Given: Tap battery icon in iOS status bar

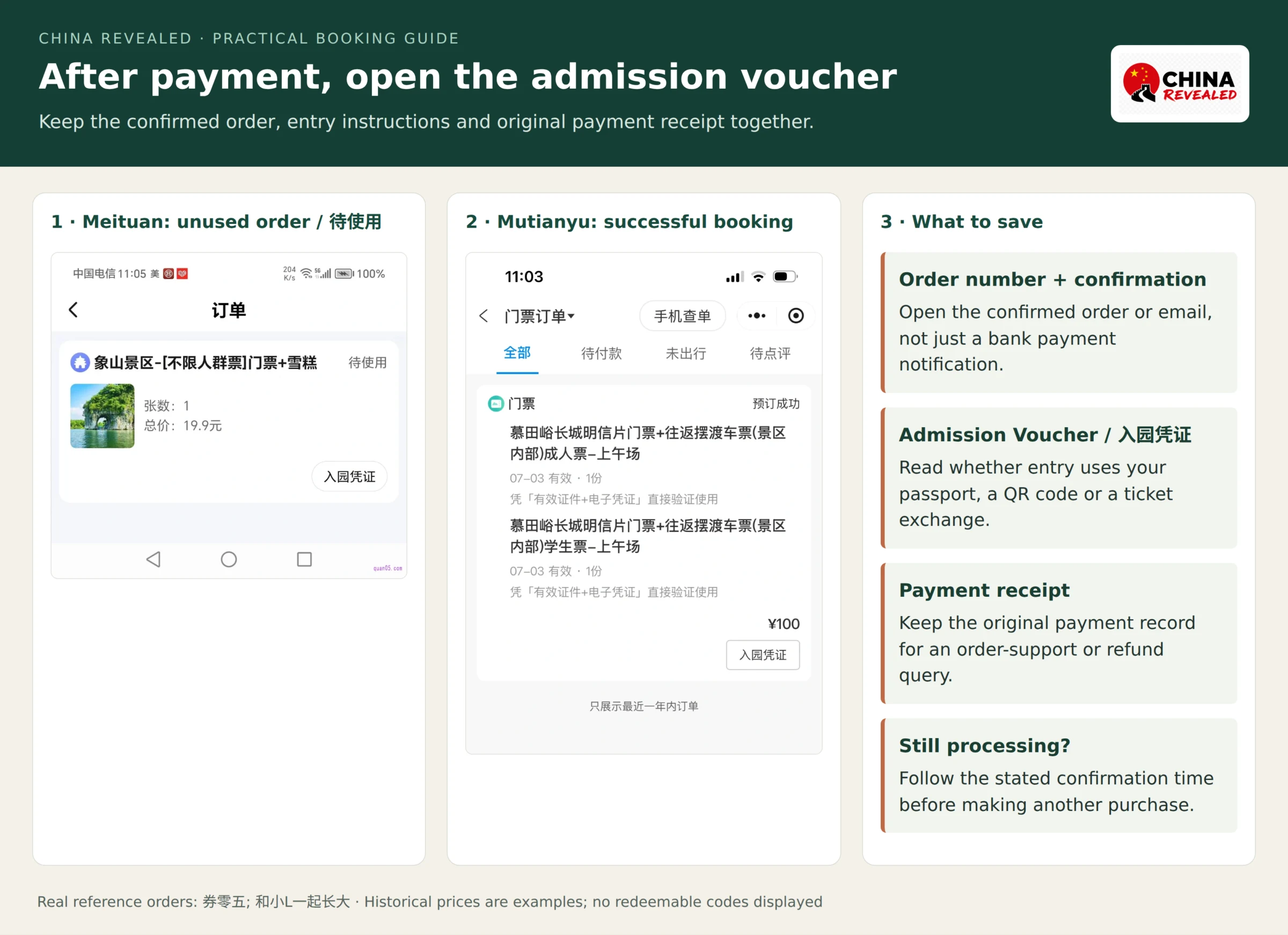Looking at the screenshot, I should pyautogui.click(x=785, y=276).
